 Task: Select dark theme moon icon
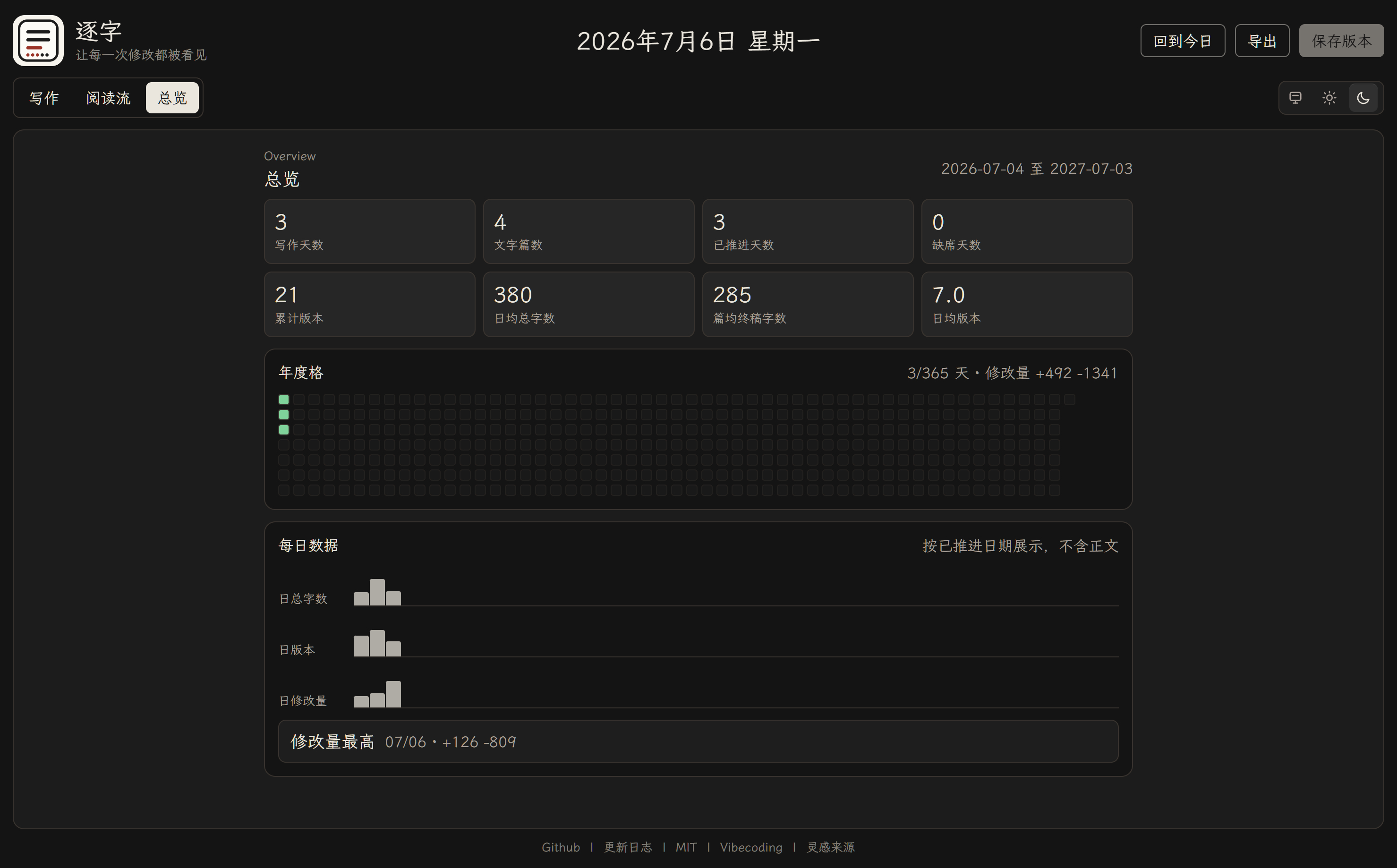pyautogui.click(x=1363, y=98)
